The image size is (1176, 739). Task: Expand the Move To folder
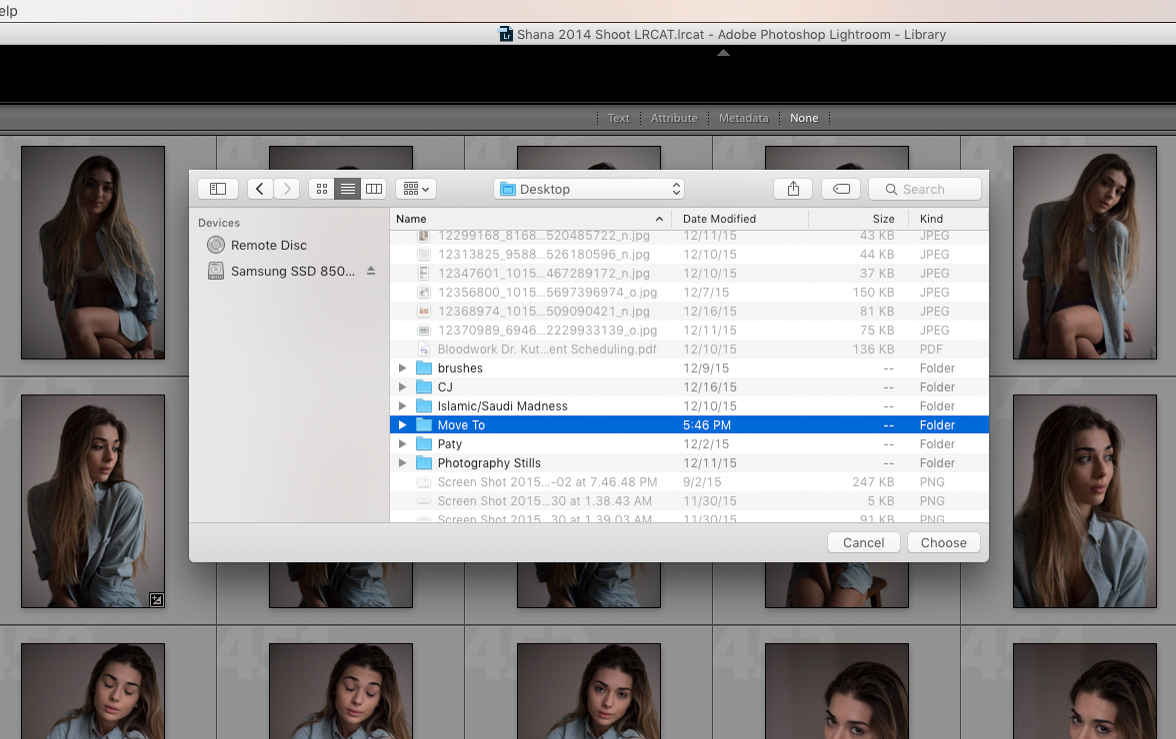click(x=403, y=424)
